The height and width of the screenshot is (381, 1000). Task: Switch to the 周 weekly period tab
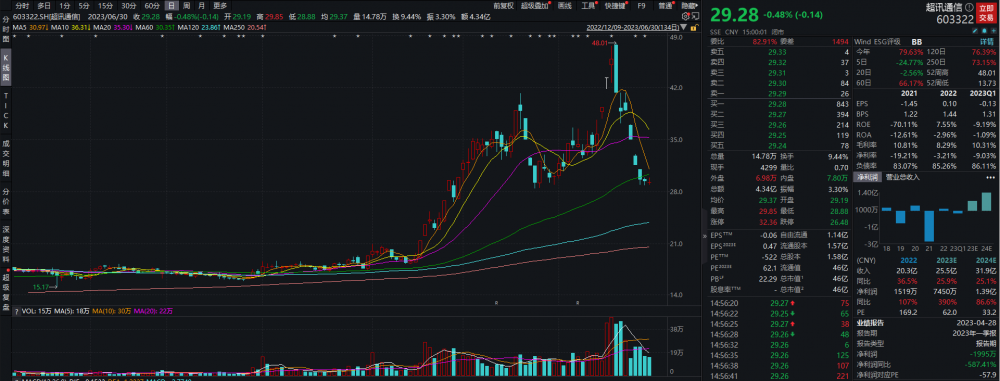tap(186, 5)
